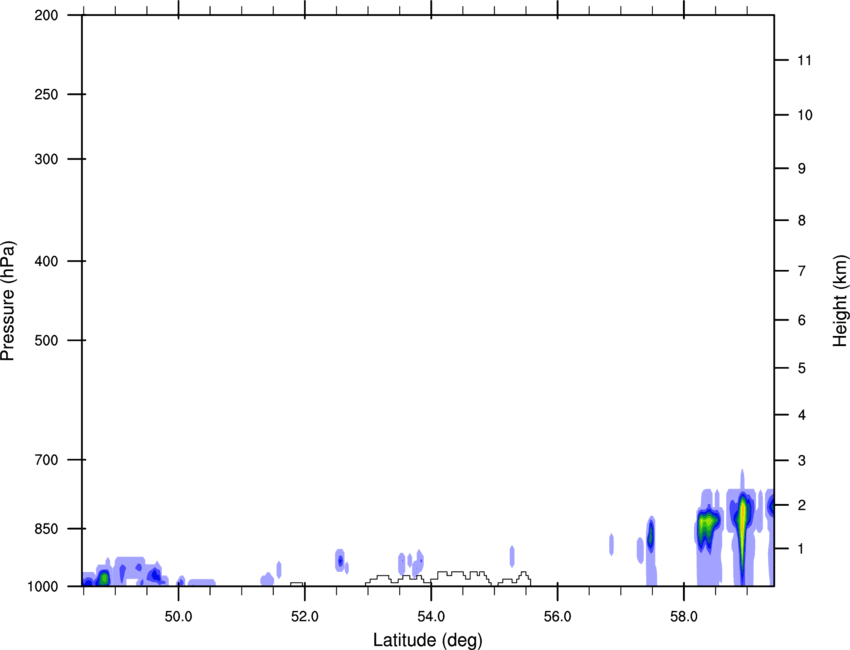This screenshot has width=850, height=650.
Task: Click the 52.0 latitude tick label
Action: [305, 617]
